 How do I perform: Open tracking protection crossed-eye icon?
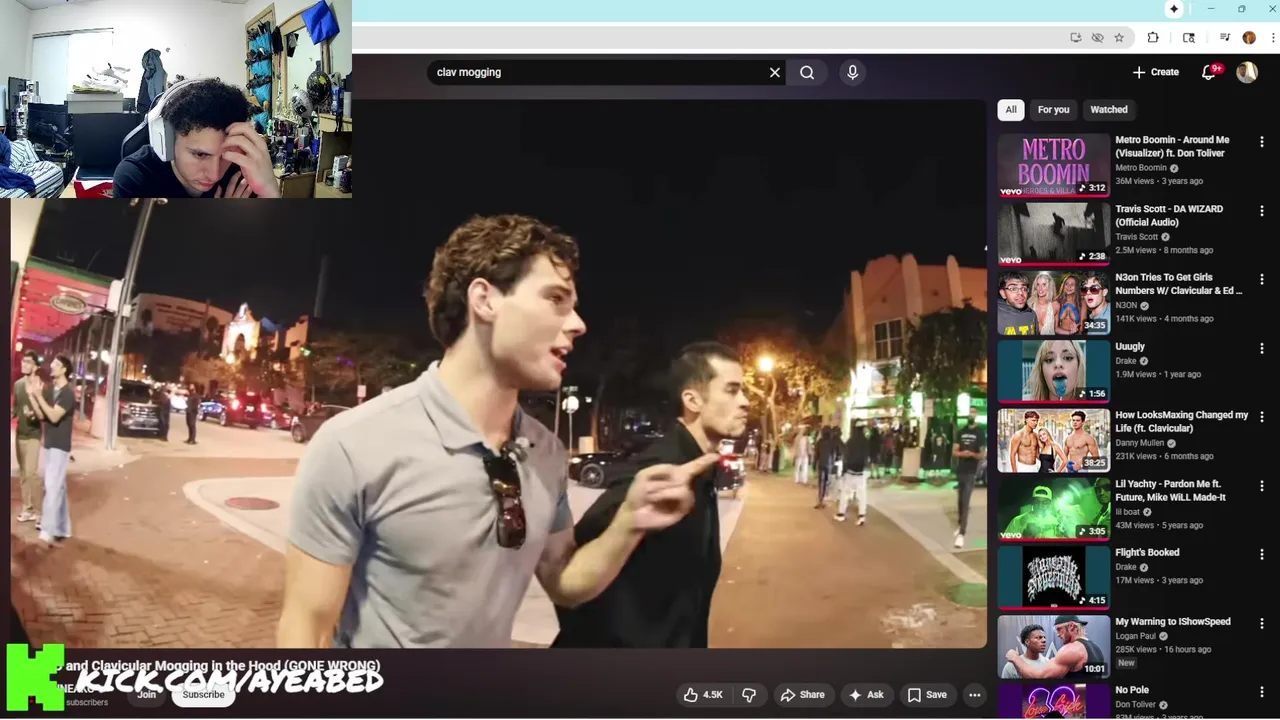(1097, 38)
